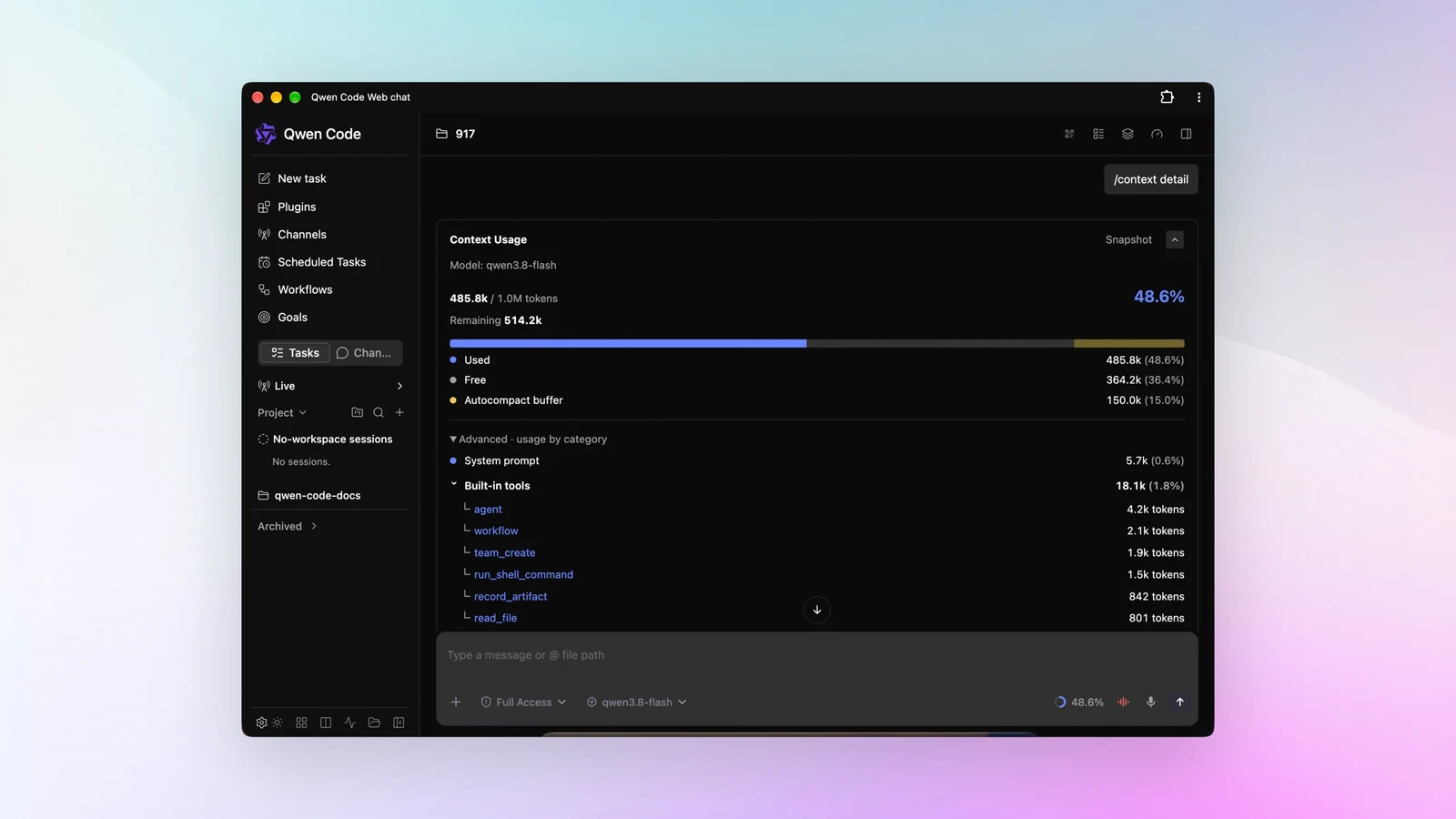Click the microphone icon in message bar
This screenshot has height=819, width=1456.
pyautogui.click(x=1151, y=702)
